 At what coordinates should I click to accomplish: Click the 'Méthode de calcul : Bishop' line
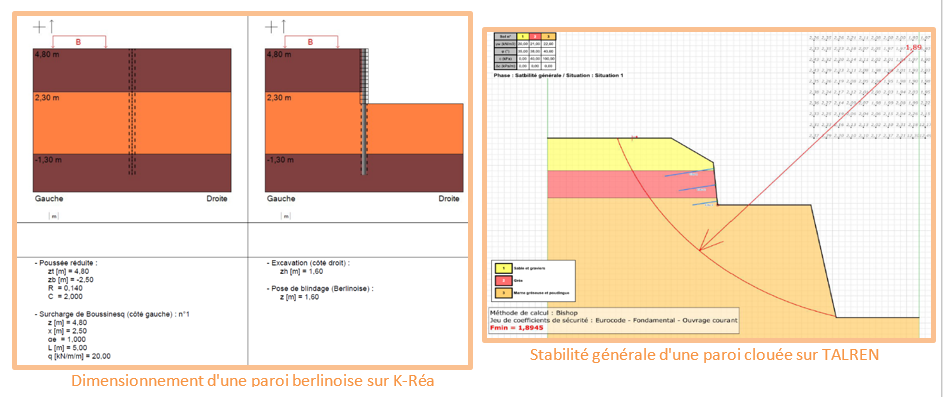[533, 313]
